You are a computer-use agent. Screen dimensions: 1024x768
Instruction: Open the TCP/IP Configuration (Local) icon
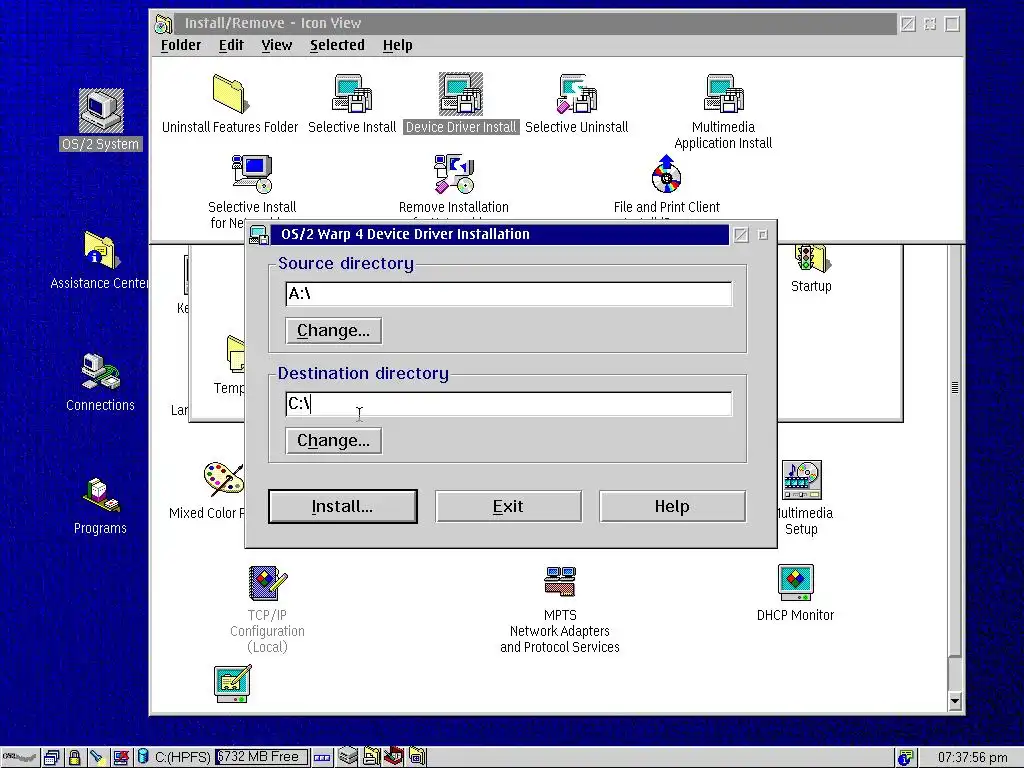tap(268, 583)
